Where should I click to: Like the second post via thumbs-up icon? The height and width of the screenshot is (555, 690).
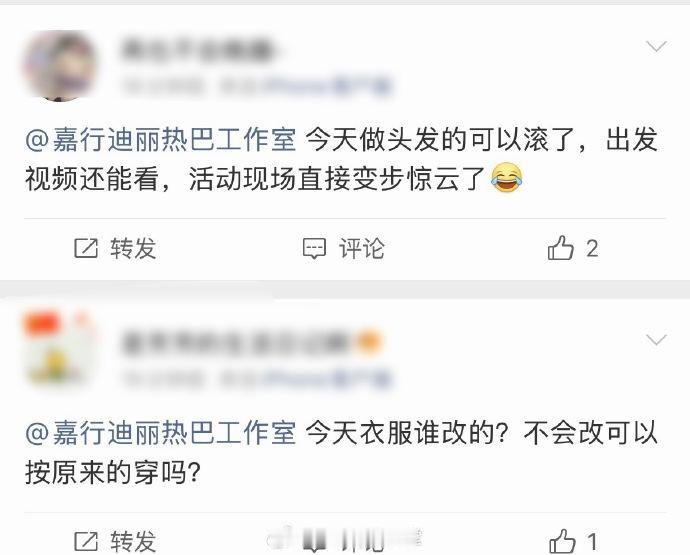click(562, 541)
